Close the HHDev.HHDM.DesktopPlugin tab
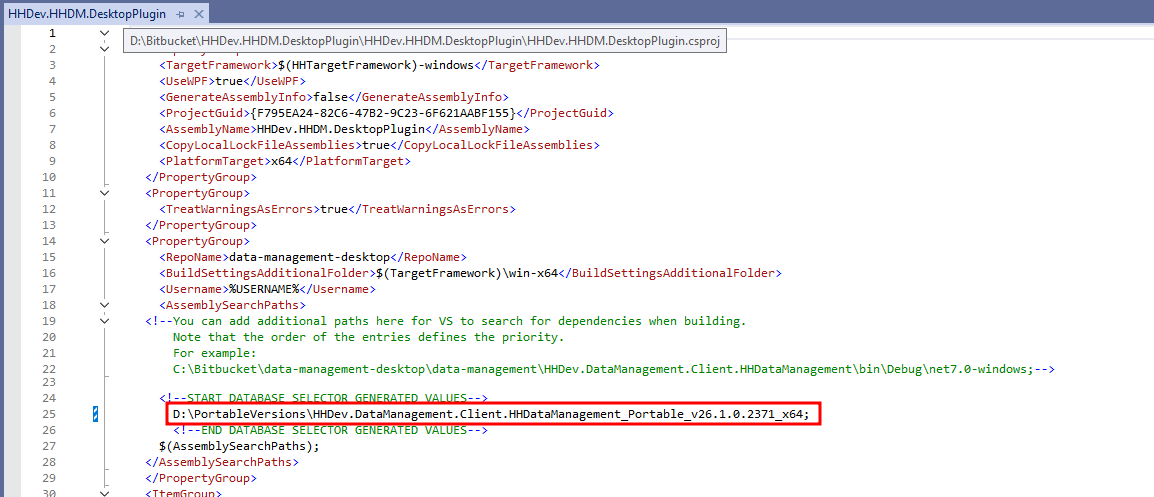The width and height of the screenshot is (1154, 497). [x=197, y=15]
